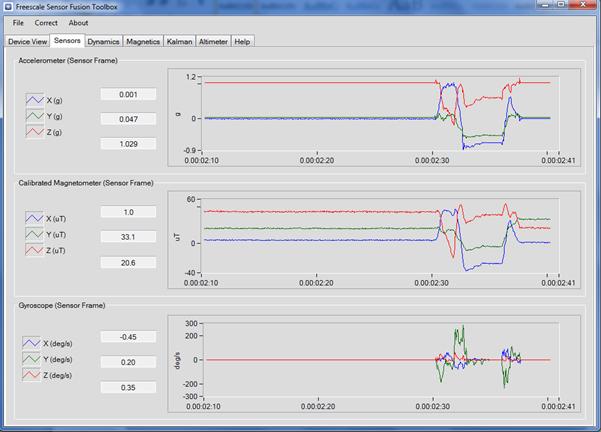
Task: Switch to the Altimeter tab
Action: [x=213, y=41]
